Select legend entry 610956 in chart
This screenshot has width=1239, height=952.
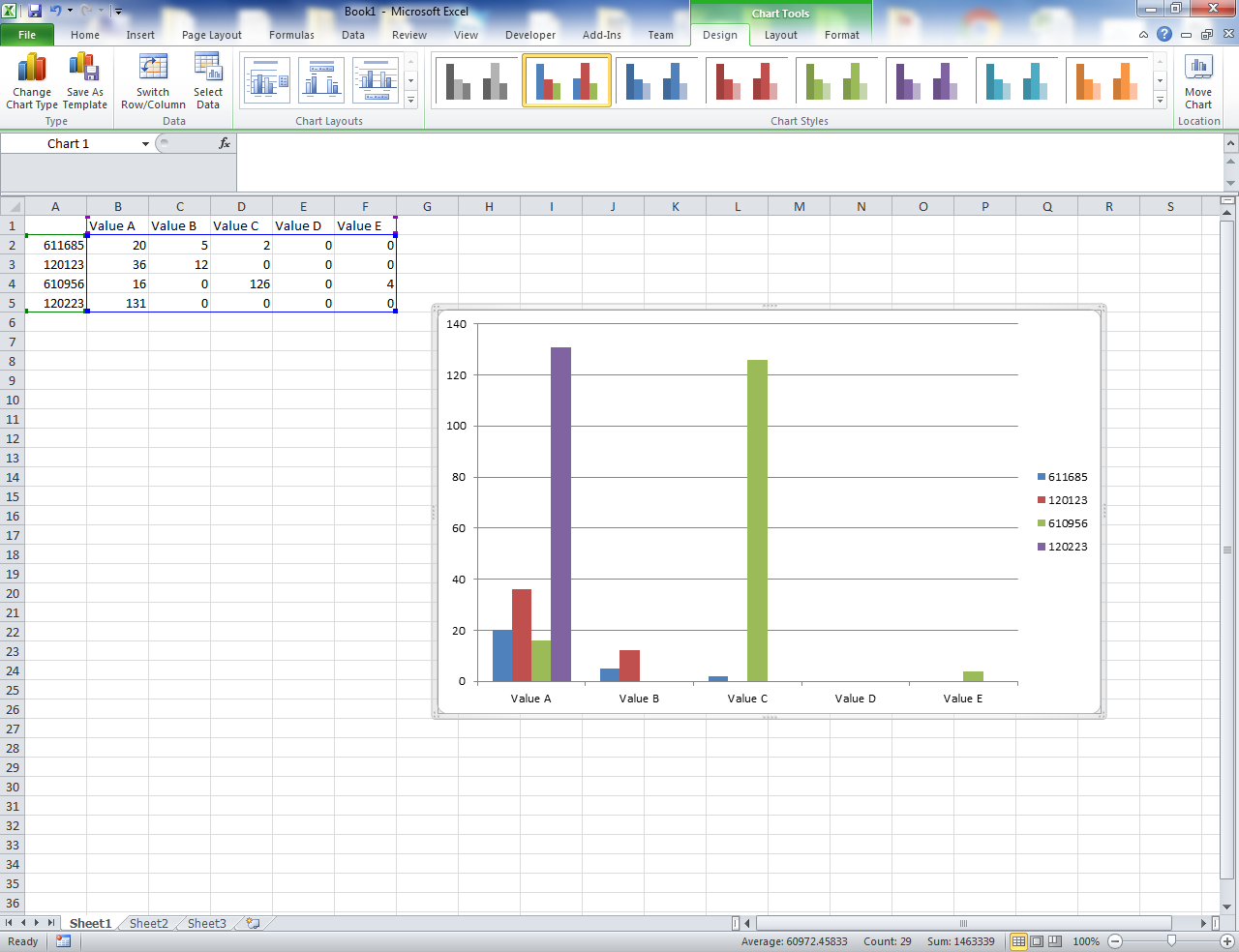pos(1063,523)
